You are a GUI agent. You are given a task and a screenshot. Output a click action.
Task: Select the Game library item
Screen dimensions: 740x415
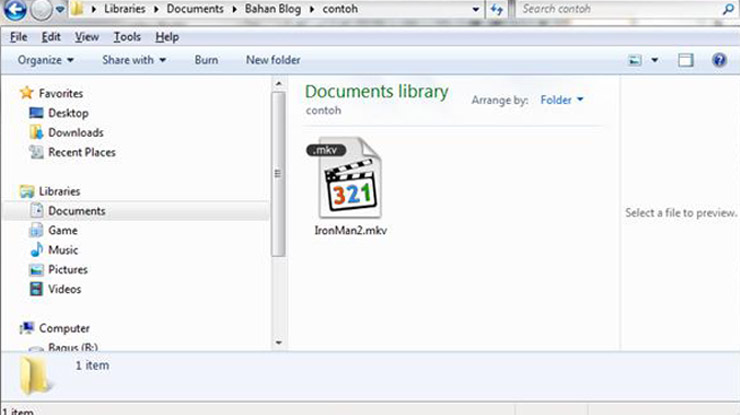pyautogui.click(x=62, y=230)
